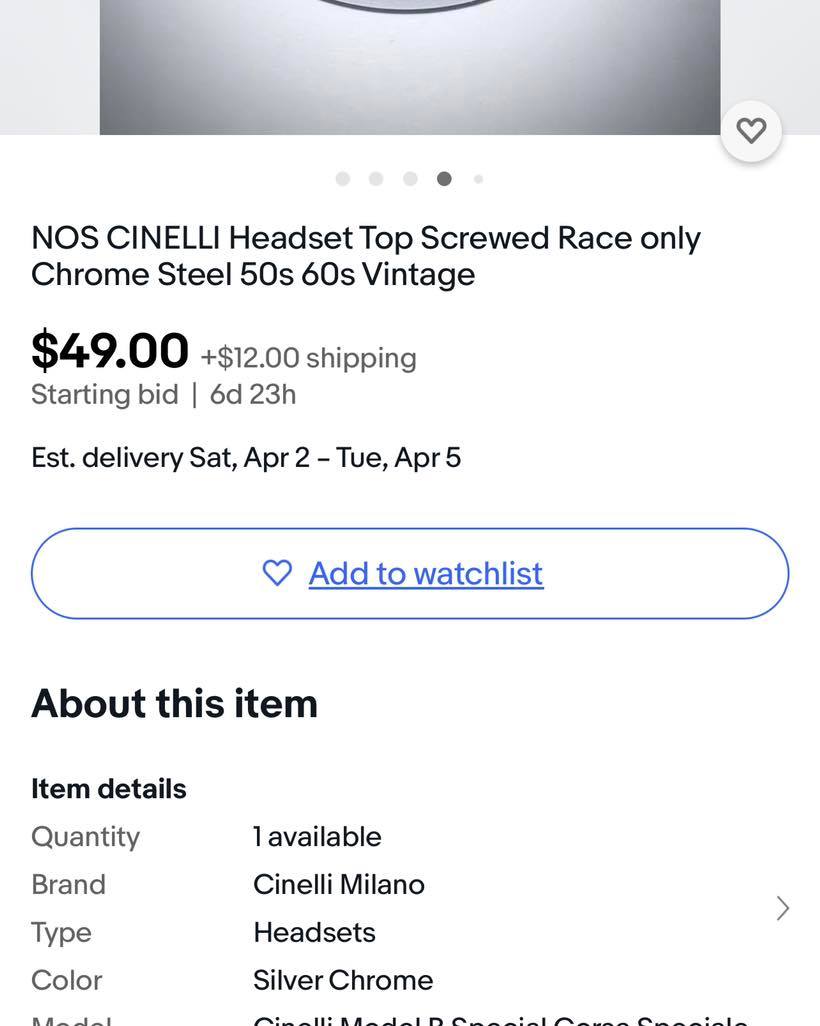Click the '6d 23h' time remaining

[x=253, y=395]
